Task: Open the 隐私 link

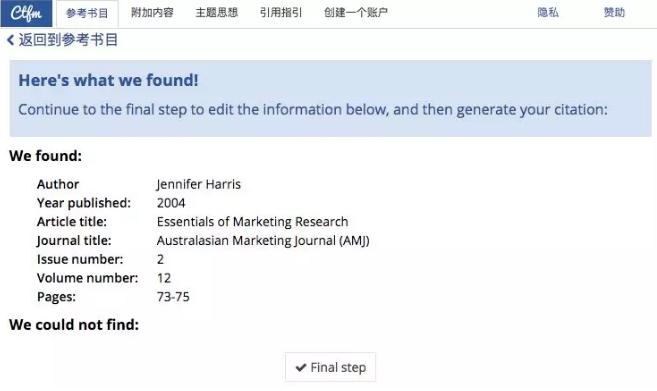Action: (548, 13)
